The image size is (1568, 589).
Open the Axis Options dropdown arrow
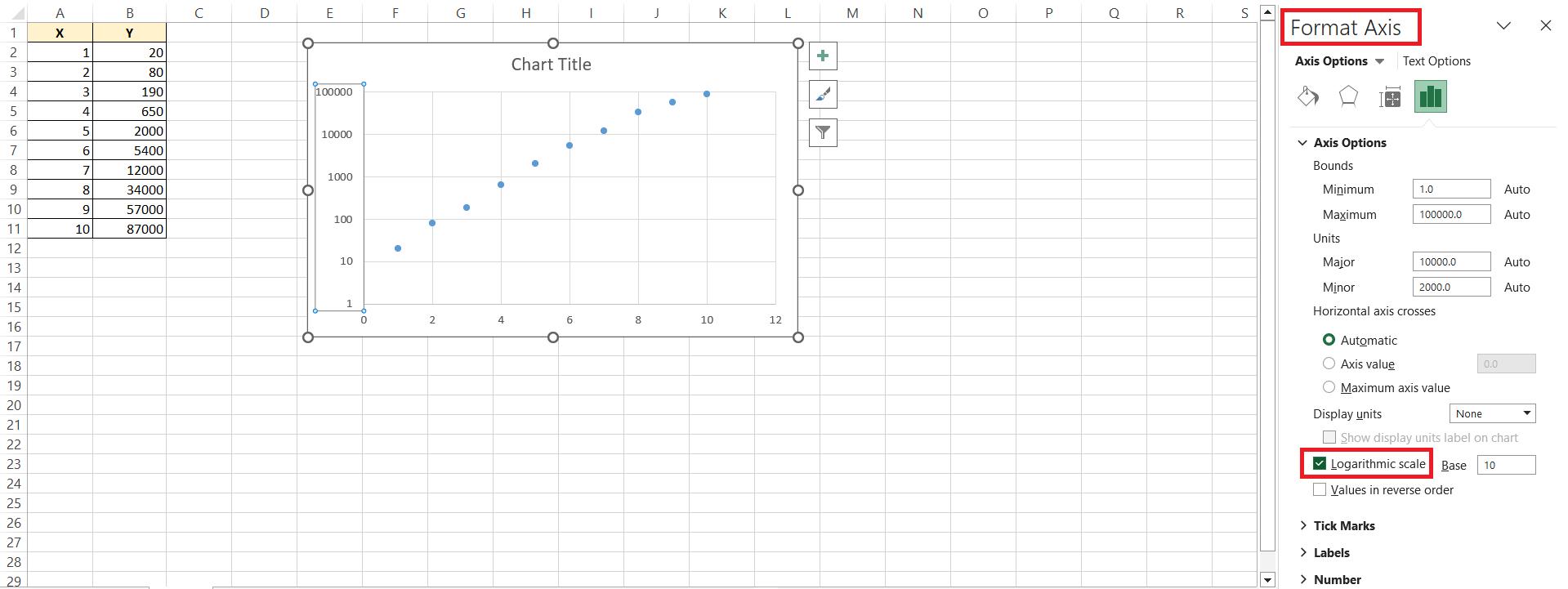(1379, 61)
